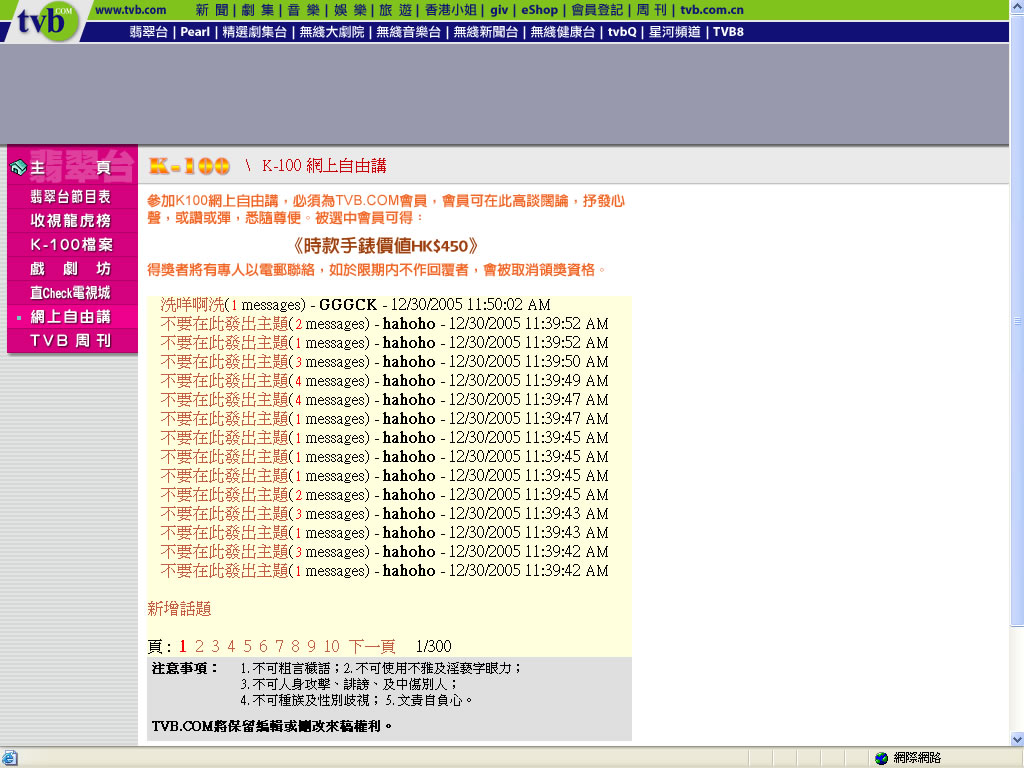
Task: Select 無綫音樂台 channel link
Action: (409, 32)
